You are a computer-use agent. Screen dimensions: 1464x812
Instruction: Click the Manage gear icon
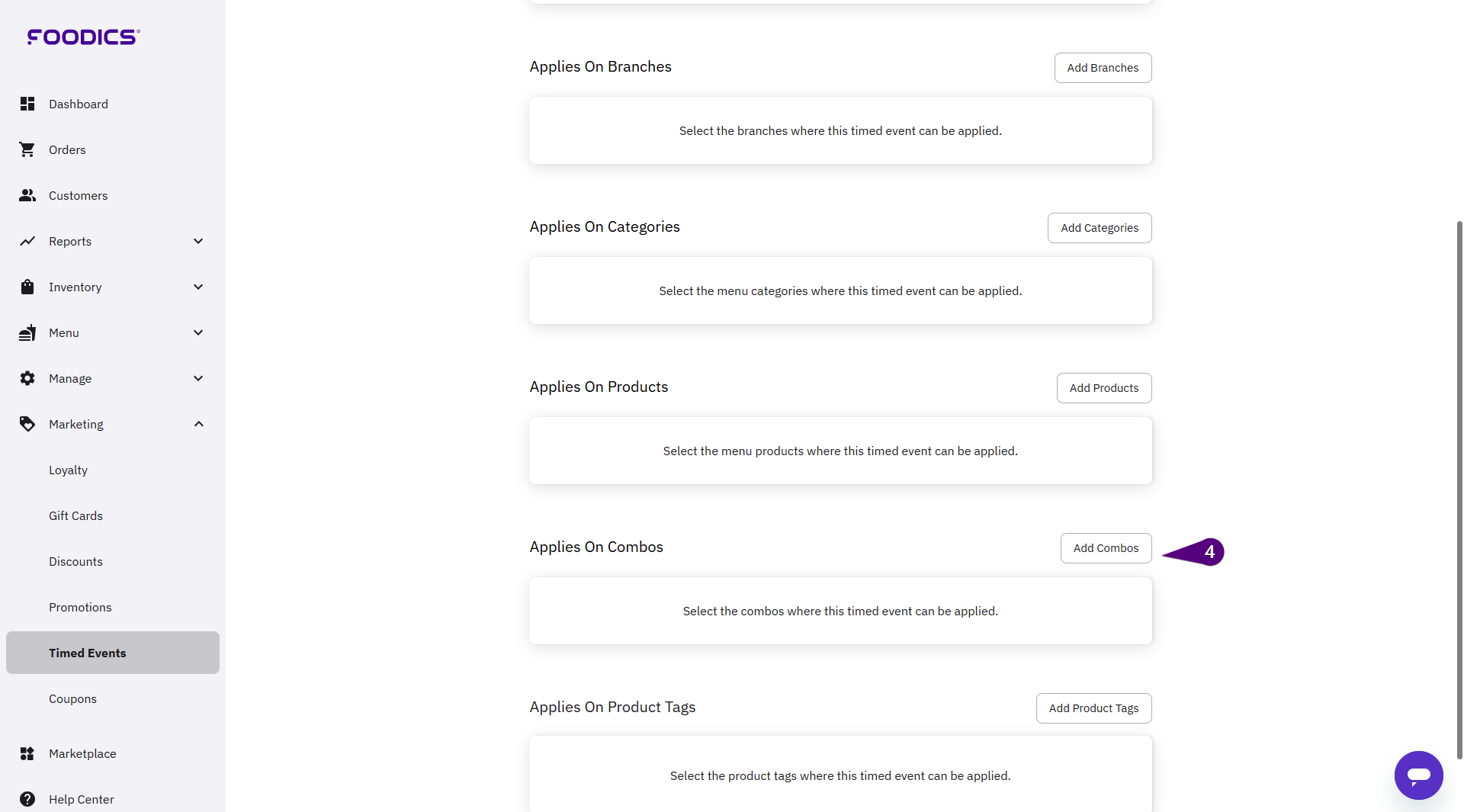pyautogui.click(x=27, y=378)
